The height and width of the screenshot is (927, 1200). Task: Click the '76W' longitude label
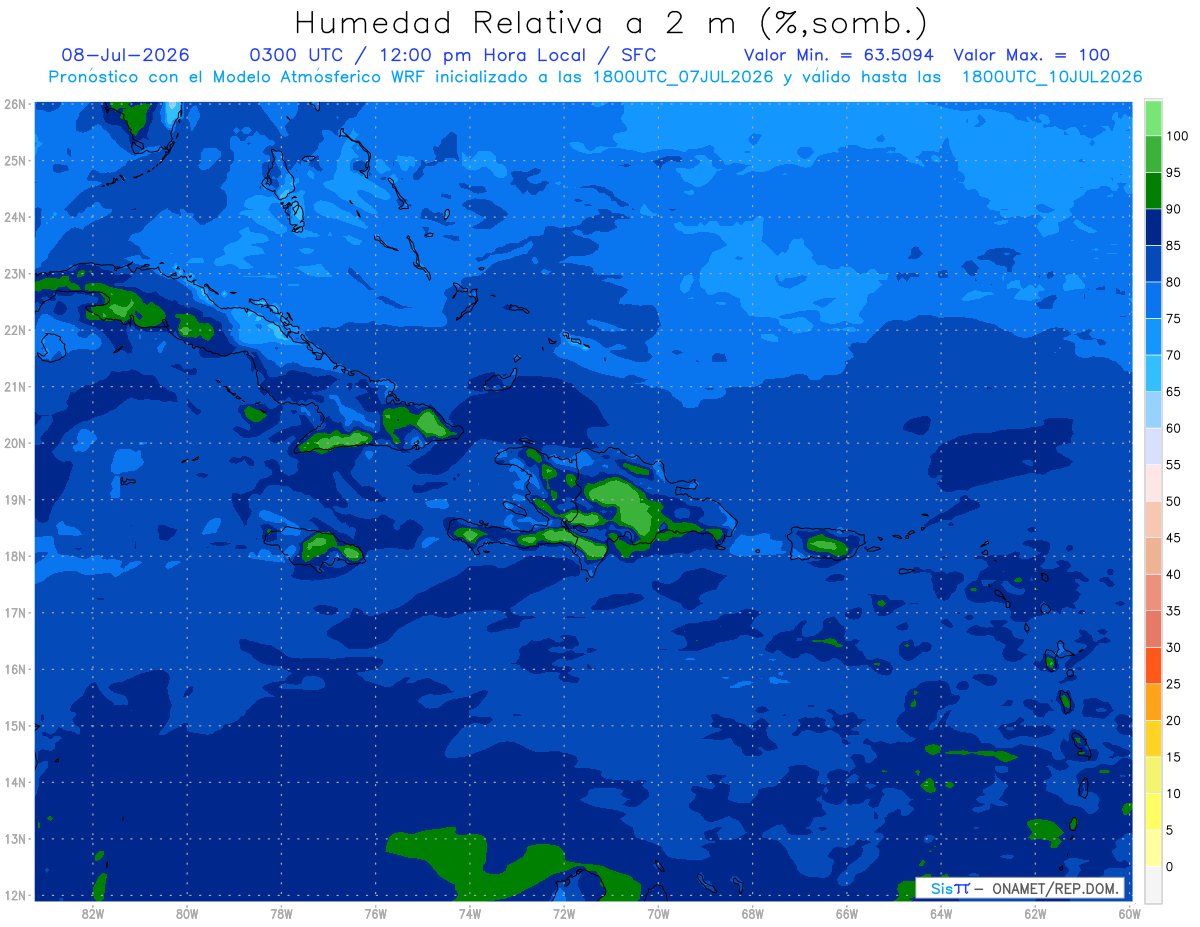376,913
